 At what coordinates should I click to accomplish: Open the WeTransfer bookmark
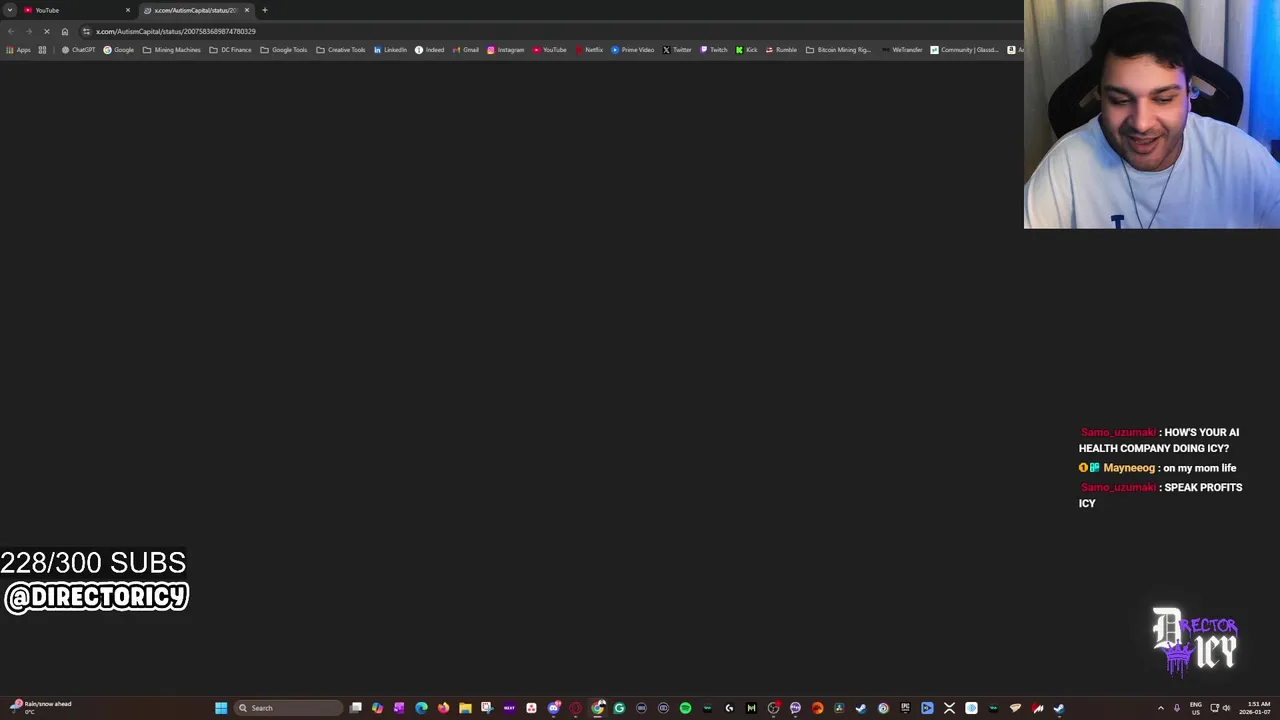click(x=903, y=50)
